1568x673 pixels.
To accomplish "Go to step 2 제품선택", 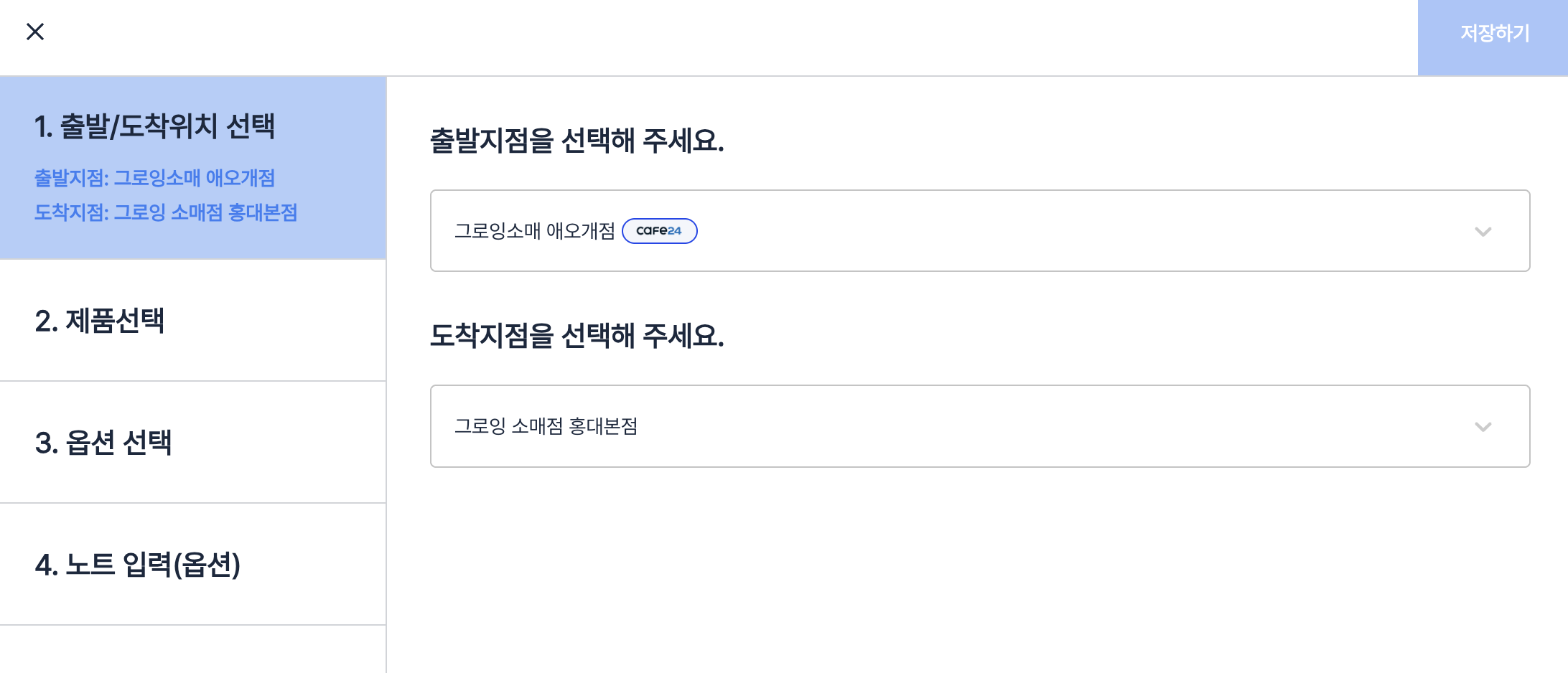I will [x=100, y=321].
